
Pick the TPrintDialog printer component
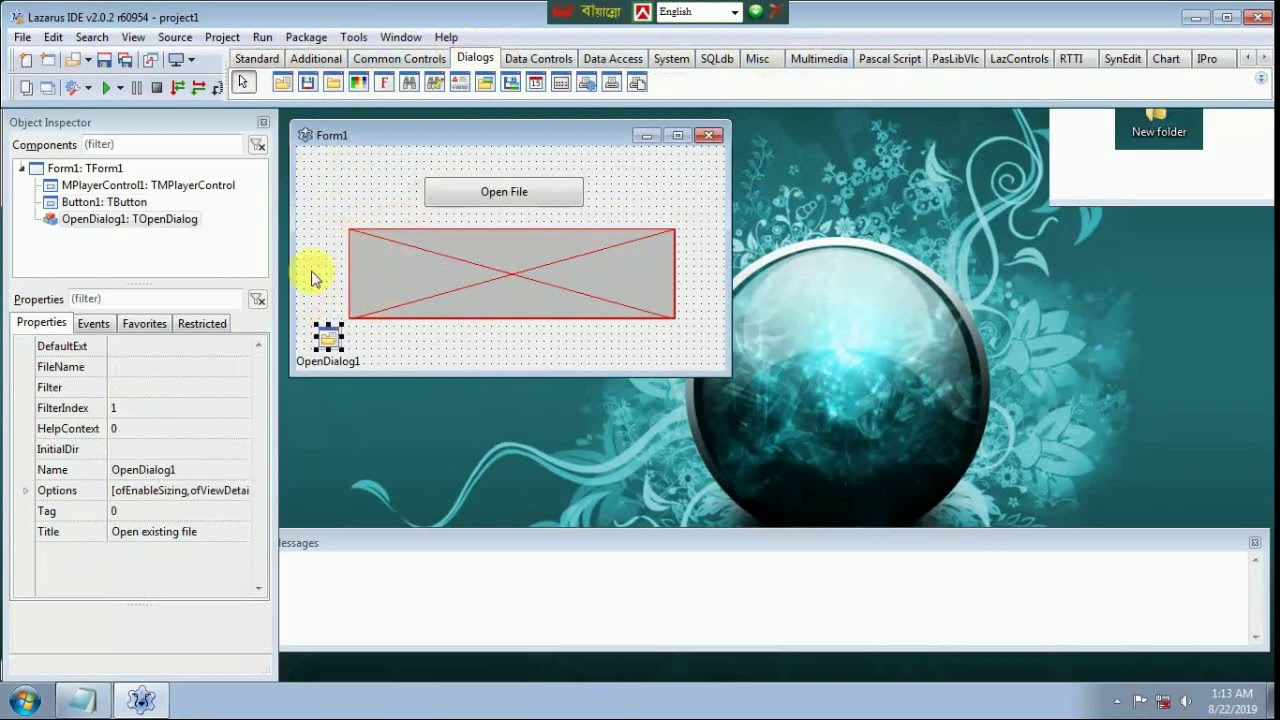point(612,82)
